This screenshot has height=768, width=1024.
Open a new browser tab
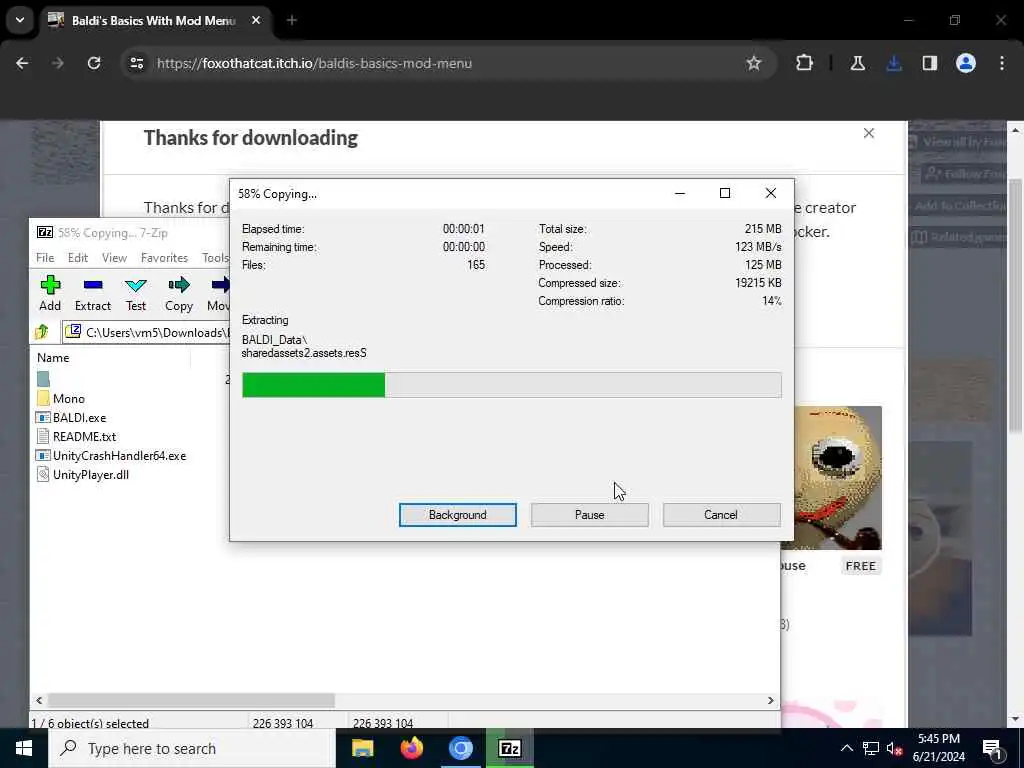point(292,20)
